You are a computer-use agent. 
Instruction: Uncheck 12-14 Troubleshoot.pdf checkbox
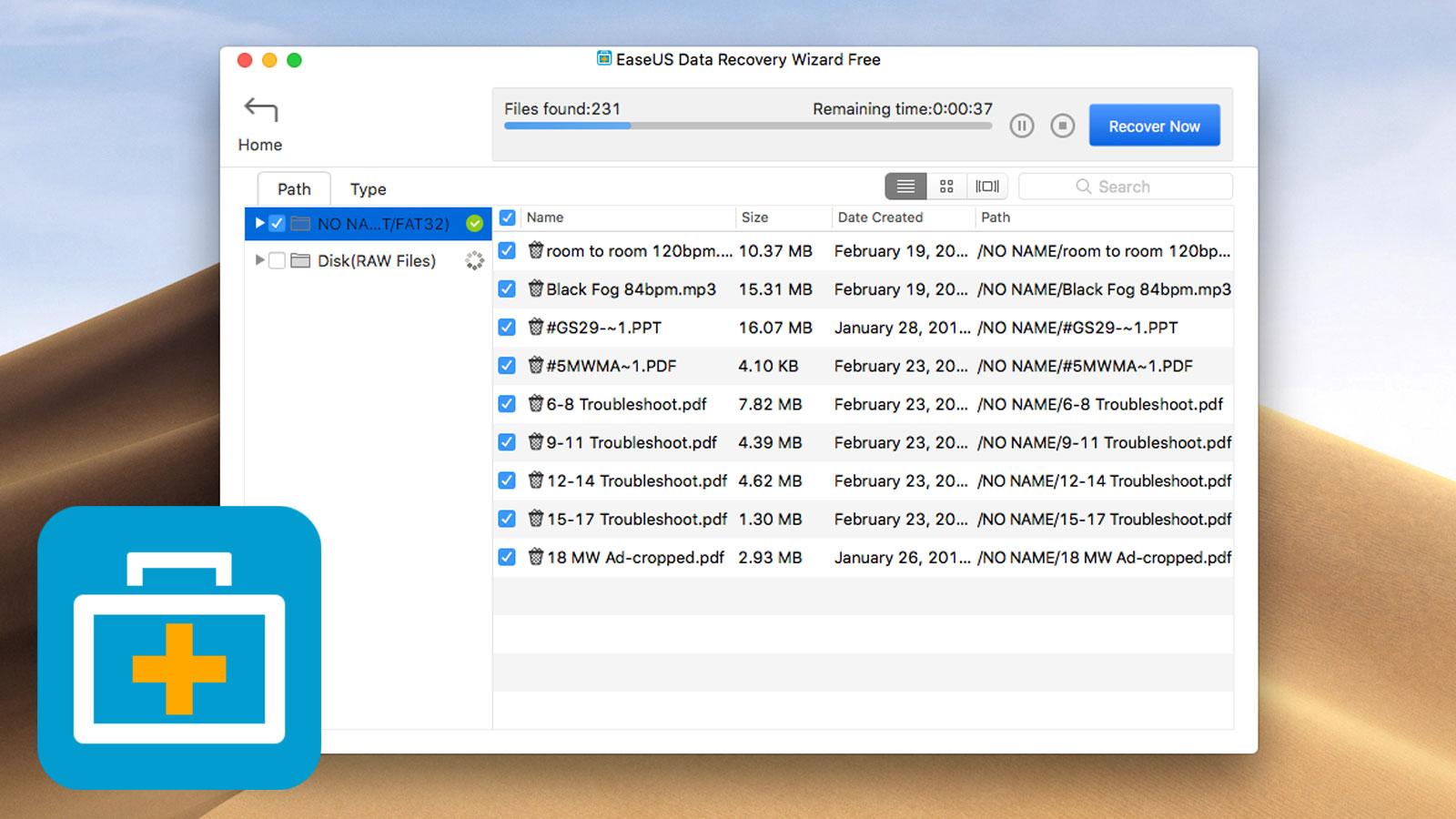[508, 480]
